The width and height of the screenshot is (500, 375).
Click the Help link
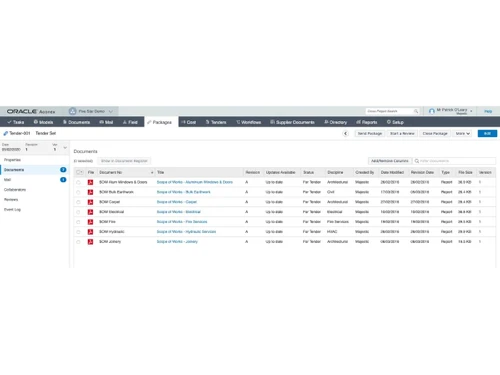(x=488, y=111)
